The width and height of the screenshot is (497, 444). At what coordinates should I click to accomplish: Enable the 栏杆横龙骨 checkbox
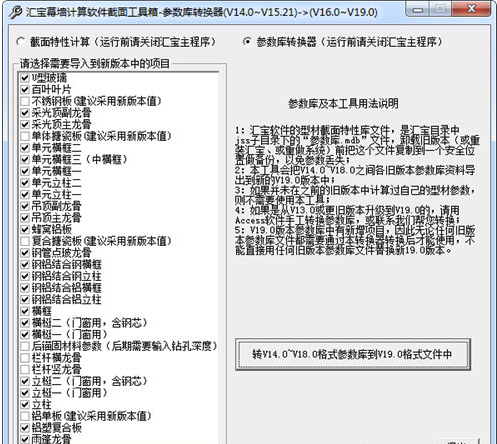point(25,358)
